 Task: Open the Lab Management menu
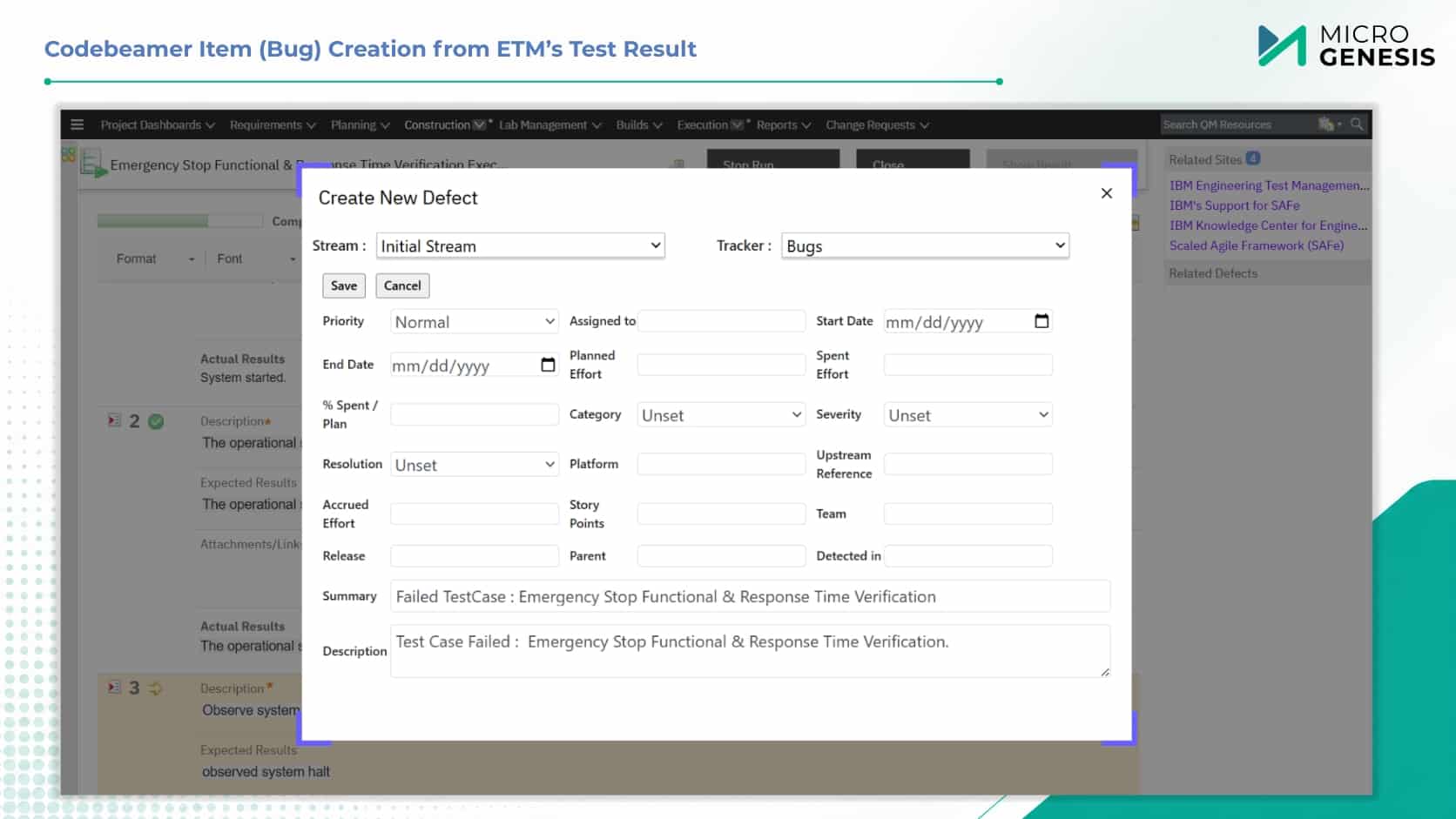tap(549, 125)
